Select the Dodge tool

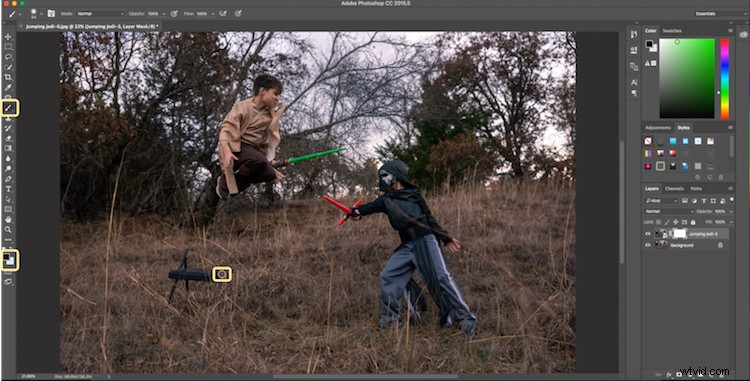(x=8, y=169)
